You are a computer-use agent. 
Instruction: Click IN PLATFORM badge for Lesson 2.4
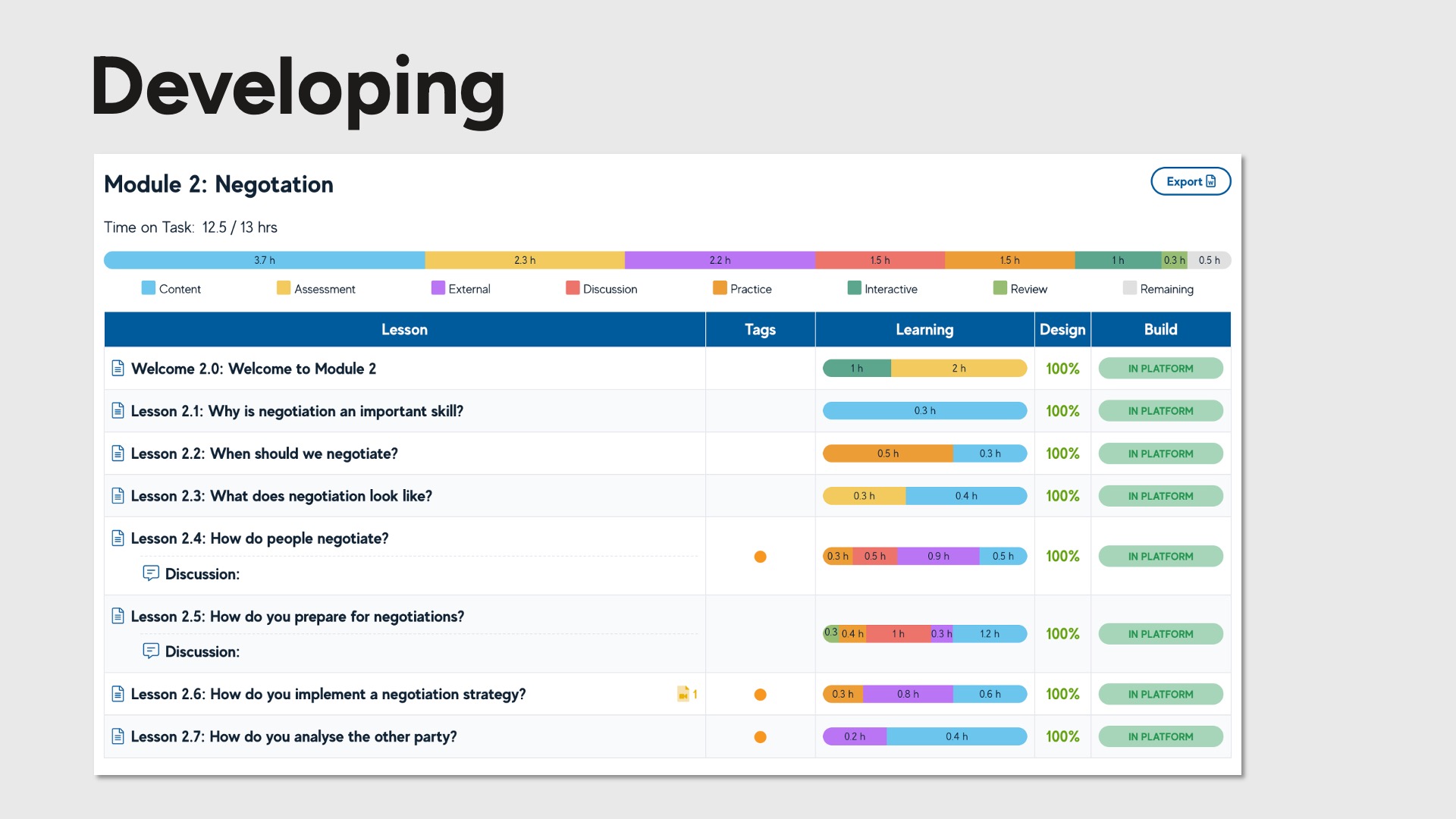pyautogui.click(x=1160, y=557)
